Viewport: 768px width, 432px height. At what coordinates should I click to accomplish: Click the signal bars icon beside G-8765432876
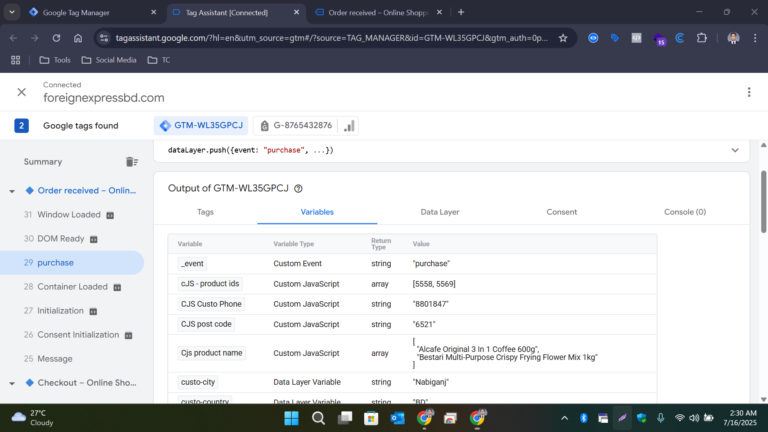[349, 126]
